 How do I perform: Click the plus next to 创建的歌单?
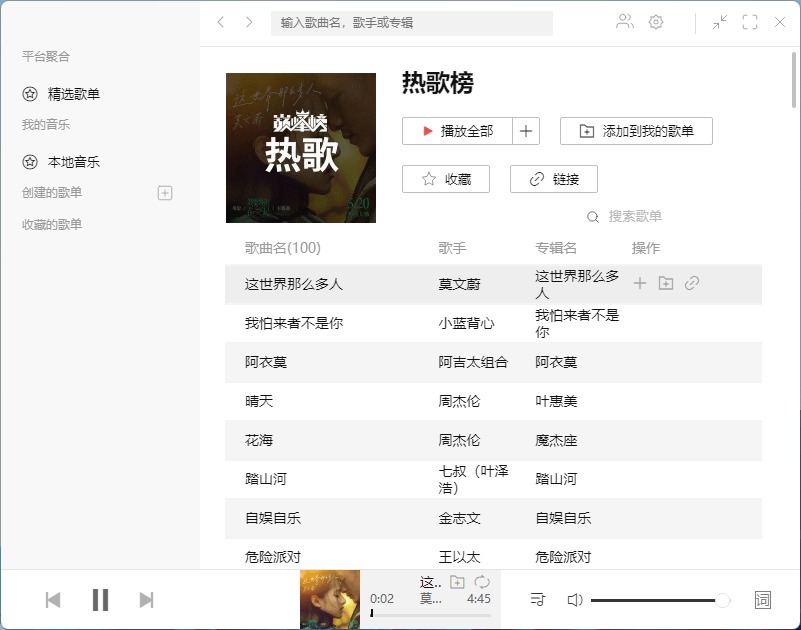[163, 192]
